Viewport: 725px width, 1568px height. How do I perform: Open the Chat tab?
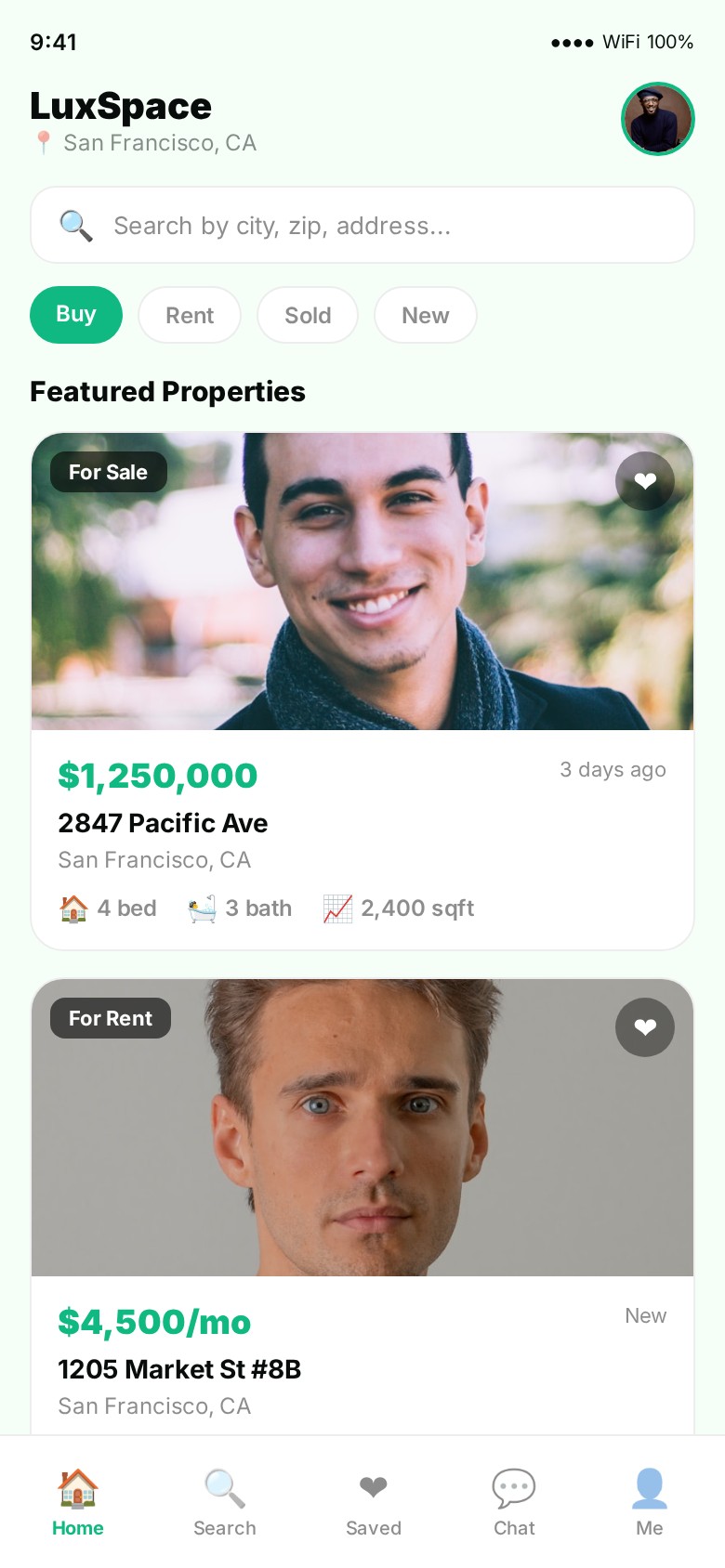[x=514, y=1503]
